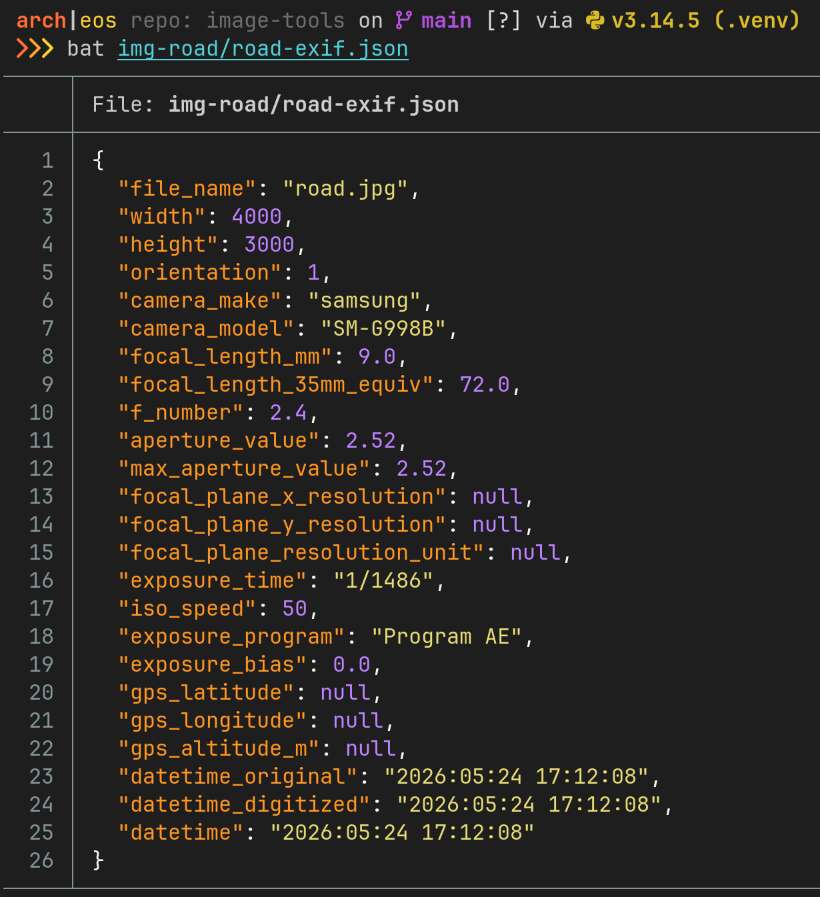Click the "camera_model" key
820x897 pixels.
(x=205, y=329)
